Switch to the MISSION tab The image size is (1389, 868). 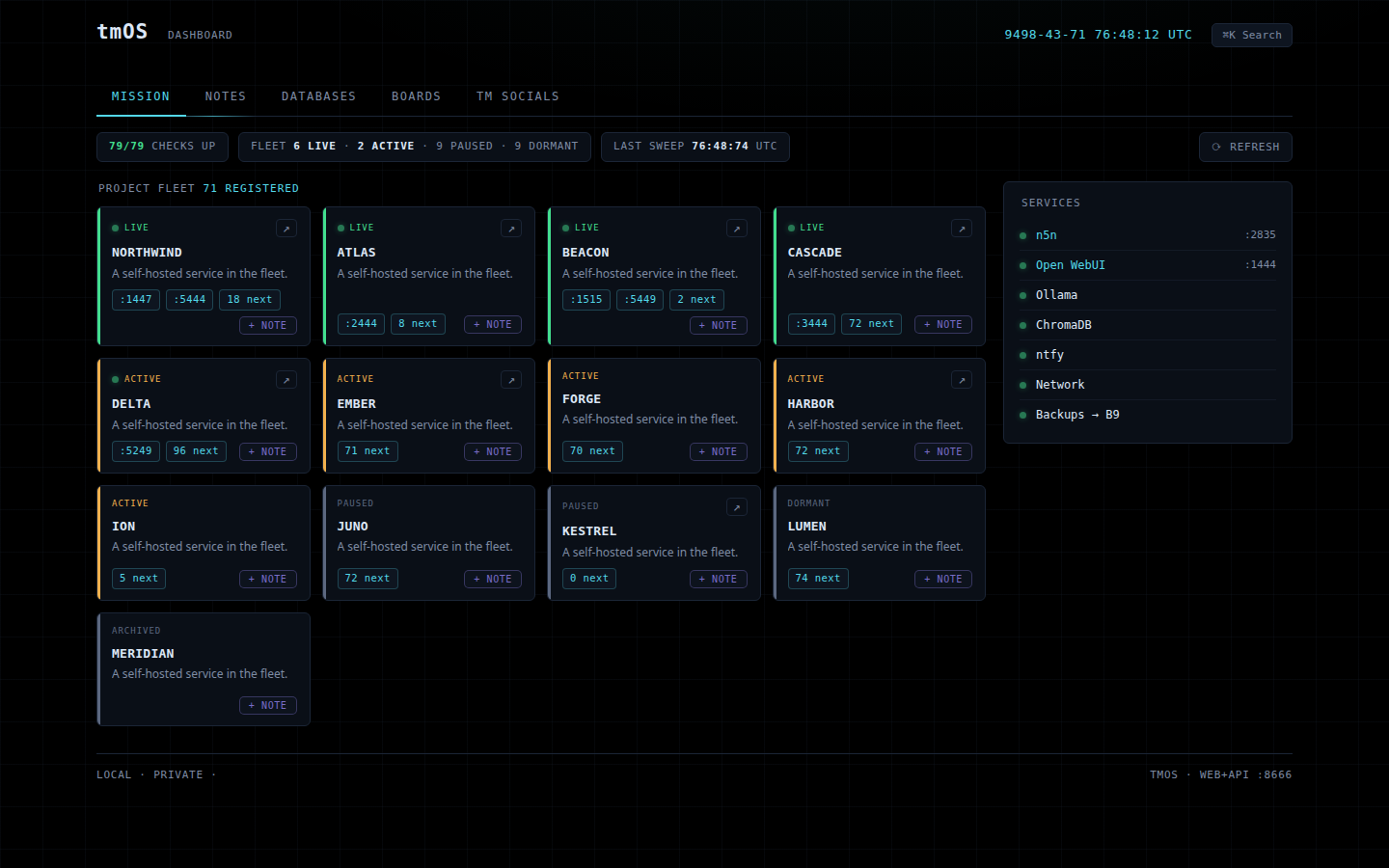tap(140, 96)
